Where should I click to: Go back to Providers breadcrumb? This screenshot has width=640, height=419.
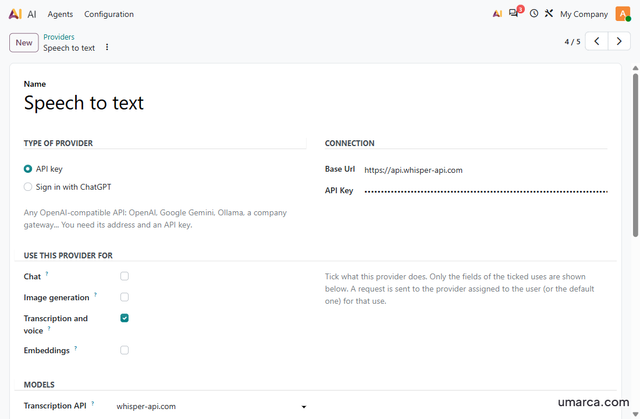[59, 37]
